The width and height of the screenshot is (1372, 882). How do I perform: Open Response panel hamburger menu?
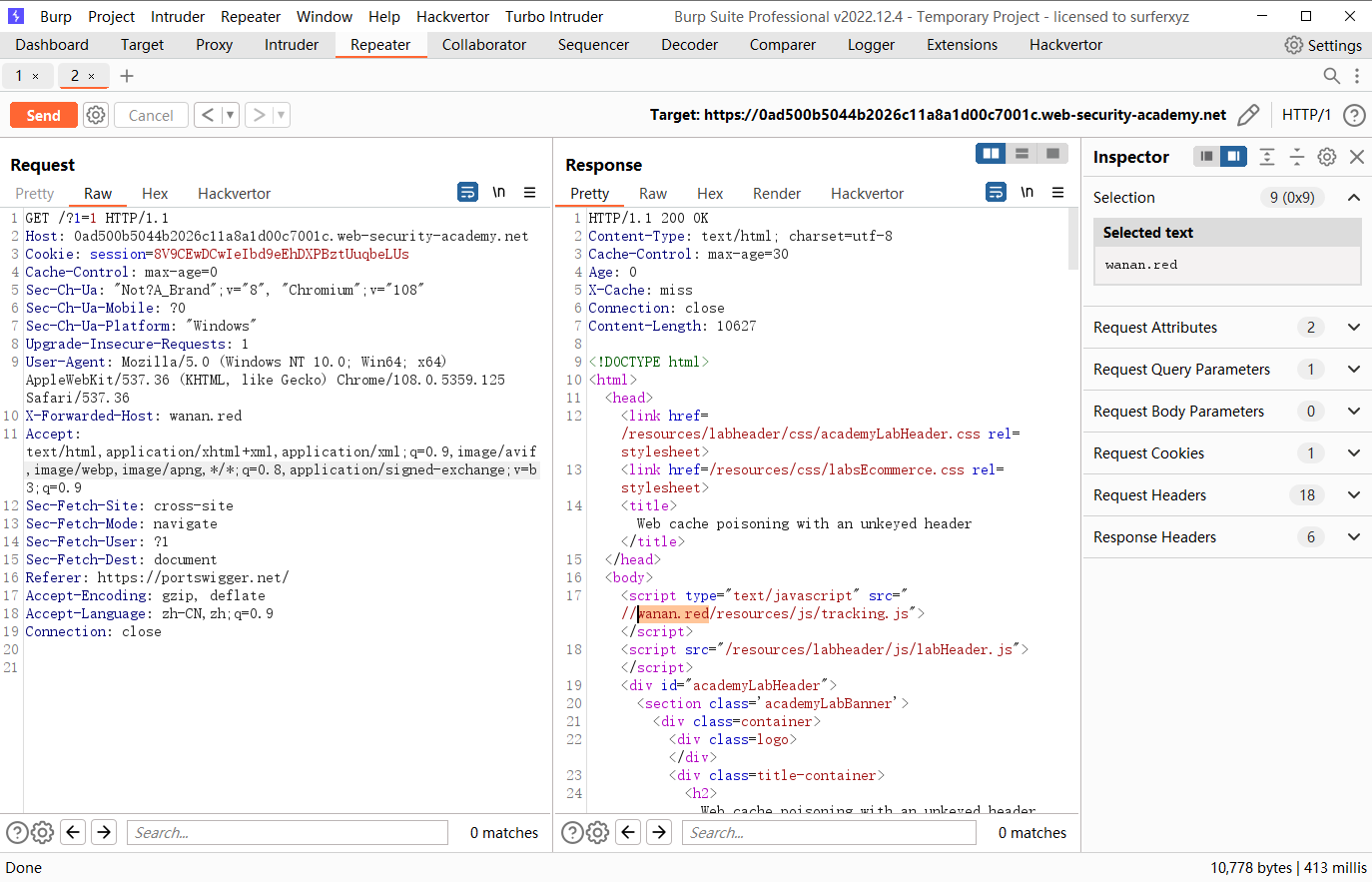pyautogui.click(x=1058, y=192)
